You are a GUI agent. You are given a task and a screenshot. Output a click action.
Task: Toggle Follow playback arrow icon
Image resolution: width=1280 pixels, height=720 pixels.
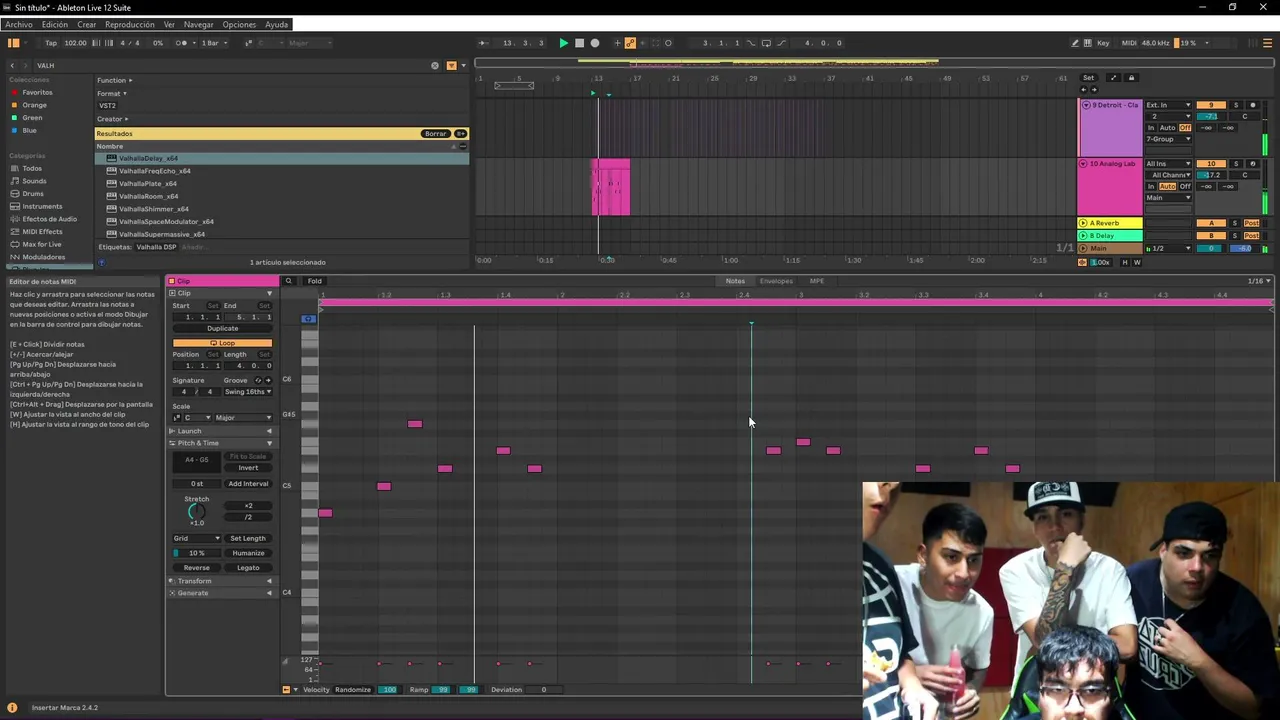tap(483, 43)
